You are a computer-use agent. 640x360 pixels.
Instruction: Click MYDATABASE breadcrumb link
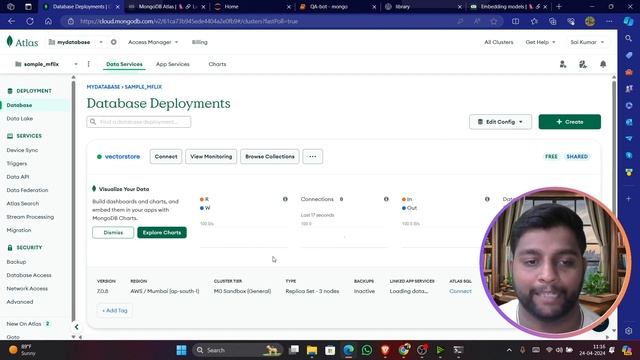coord(103,87)
